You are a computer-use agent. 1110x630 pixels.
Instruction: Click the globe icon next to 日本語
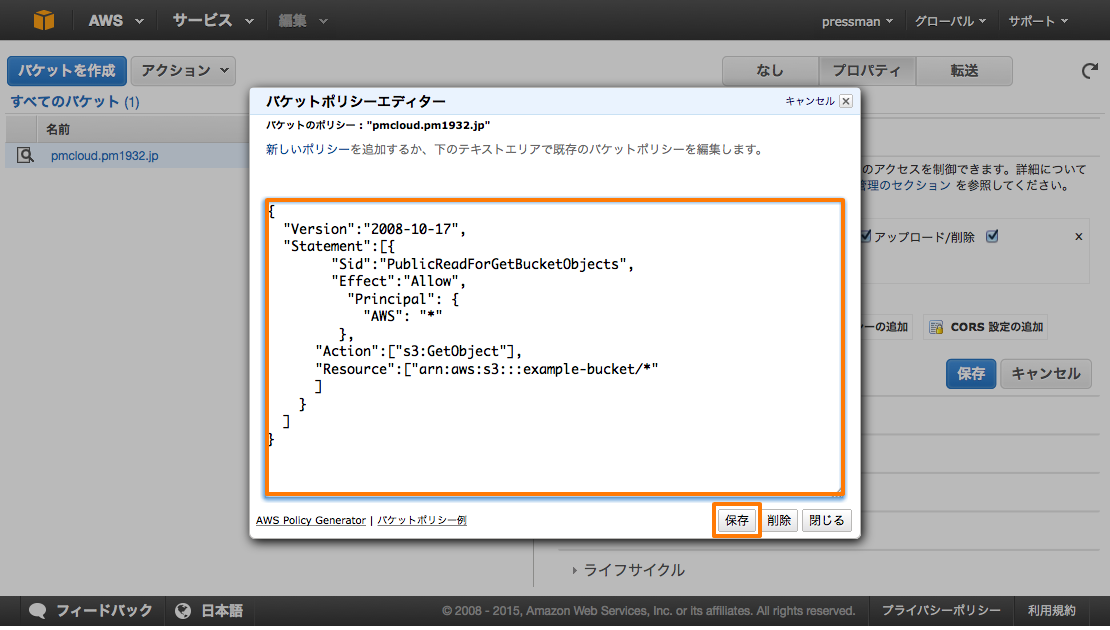pyautogui.click(x=183, y=609)
